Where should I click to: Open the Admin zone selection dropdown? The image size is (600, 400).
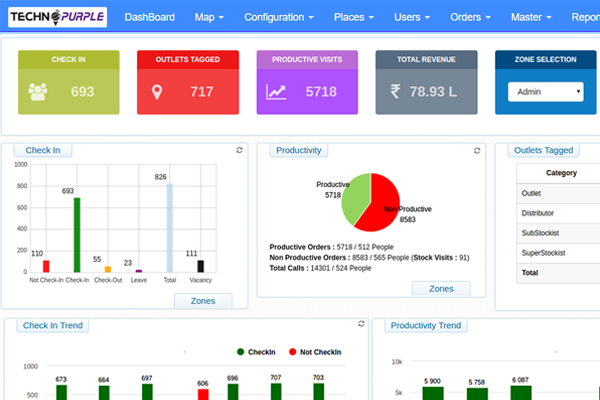[x=546, y=91]
